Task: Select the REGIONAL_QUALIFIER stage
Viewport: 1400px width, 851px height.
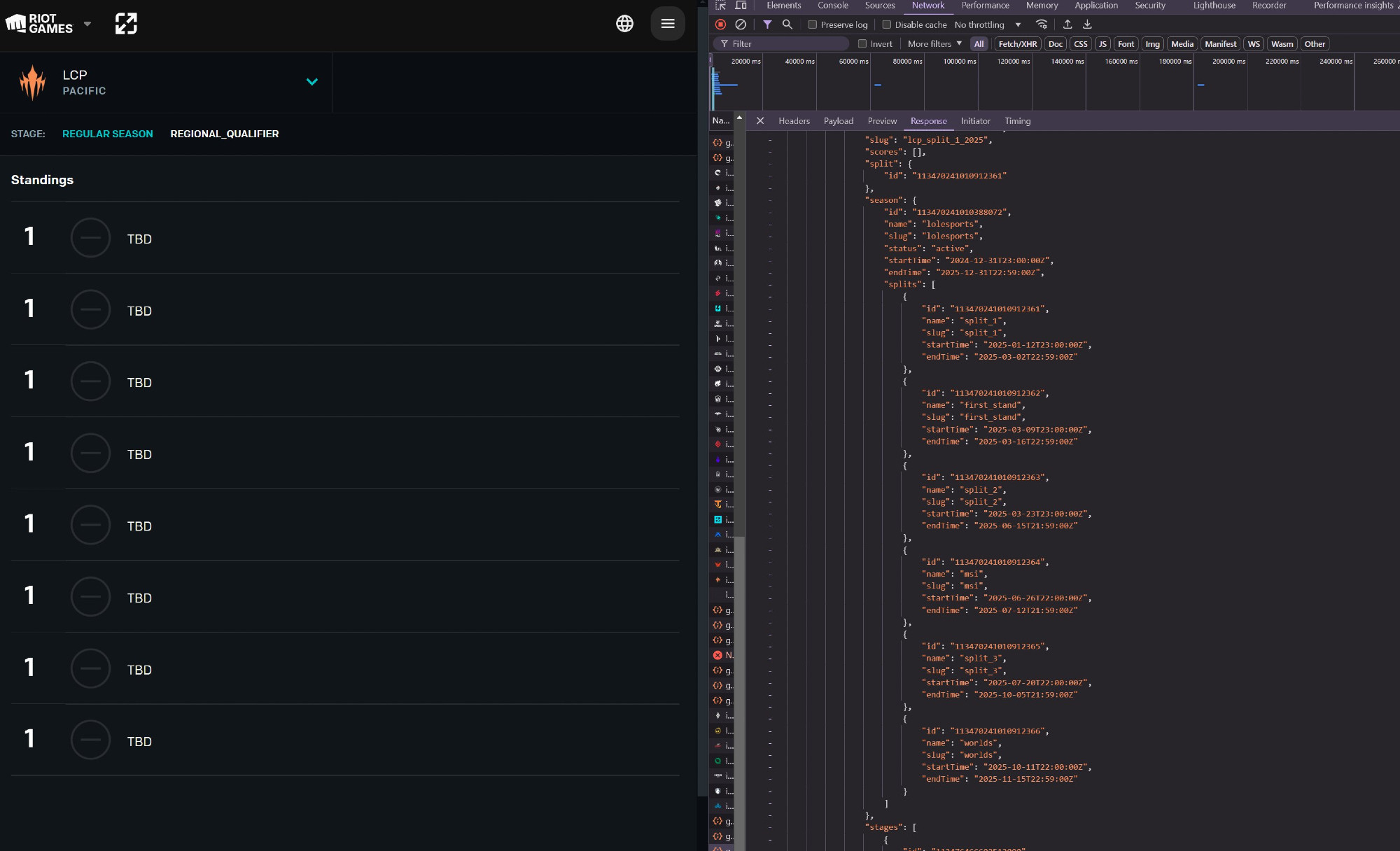Action: (x=225, y=134)
